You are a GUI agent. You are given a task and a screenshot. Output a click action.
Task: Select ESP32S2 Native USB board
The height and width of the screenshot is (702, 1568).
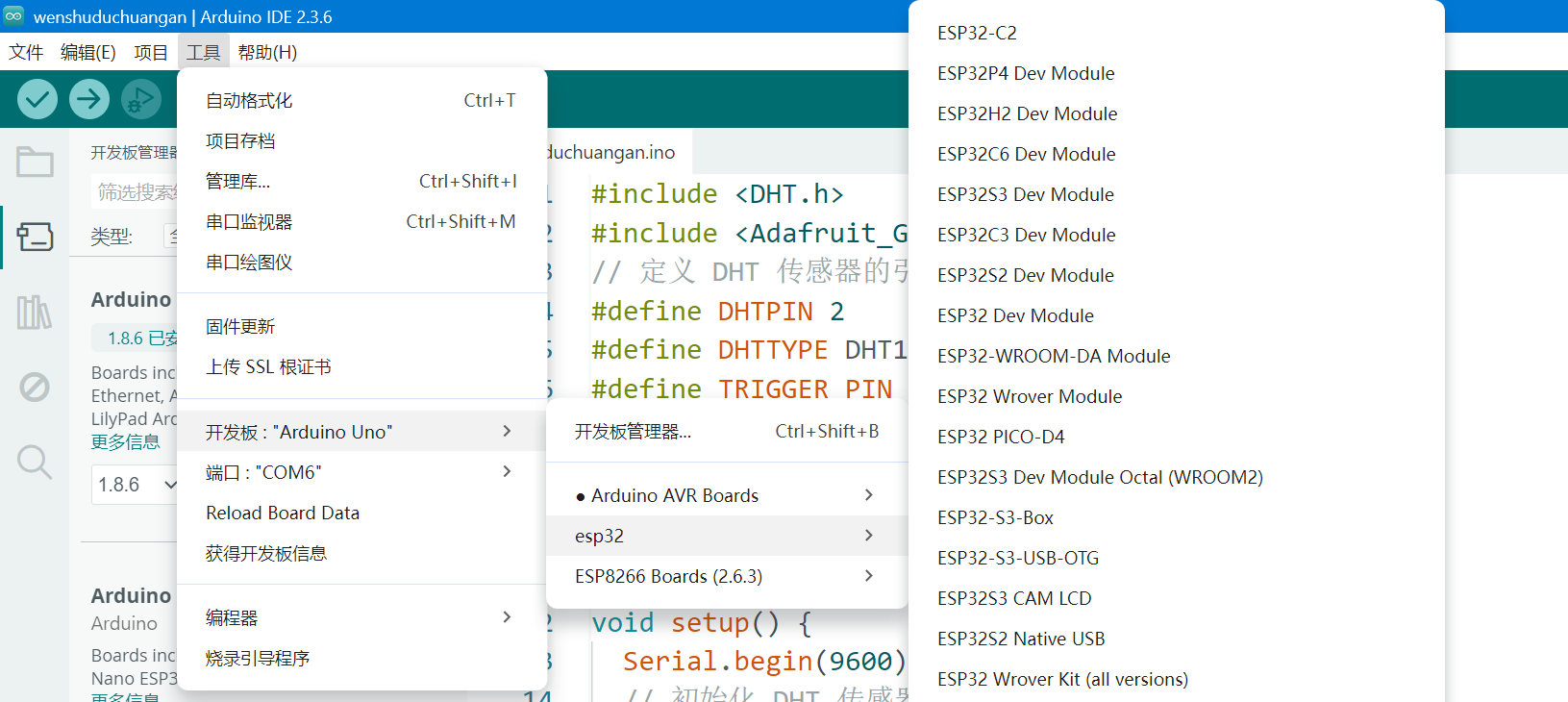click(1176, 639)
